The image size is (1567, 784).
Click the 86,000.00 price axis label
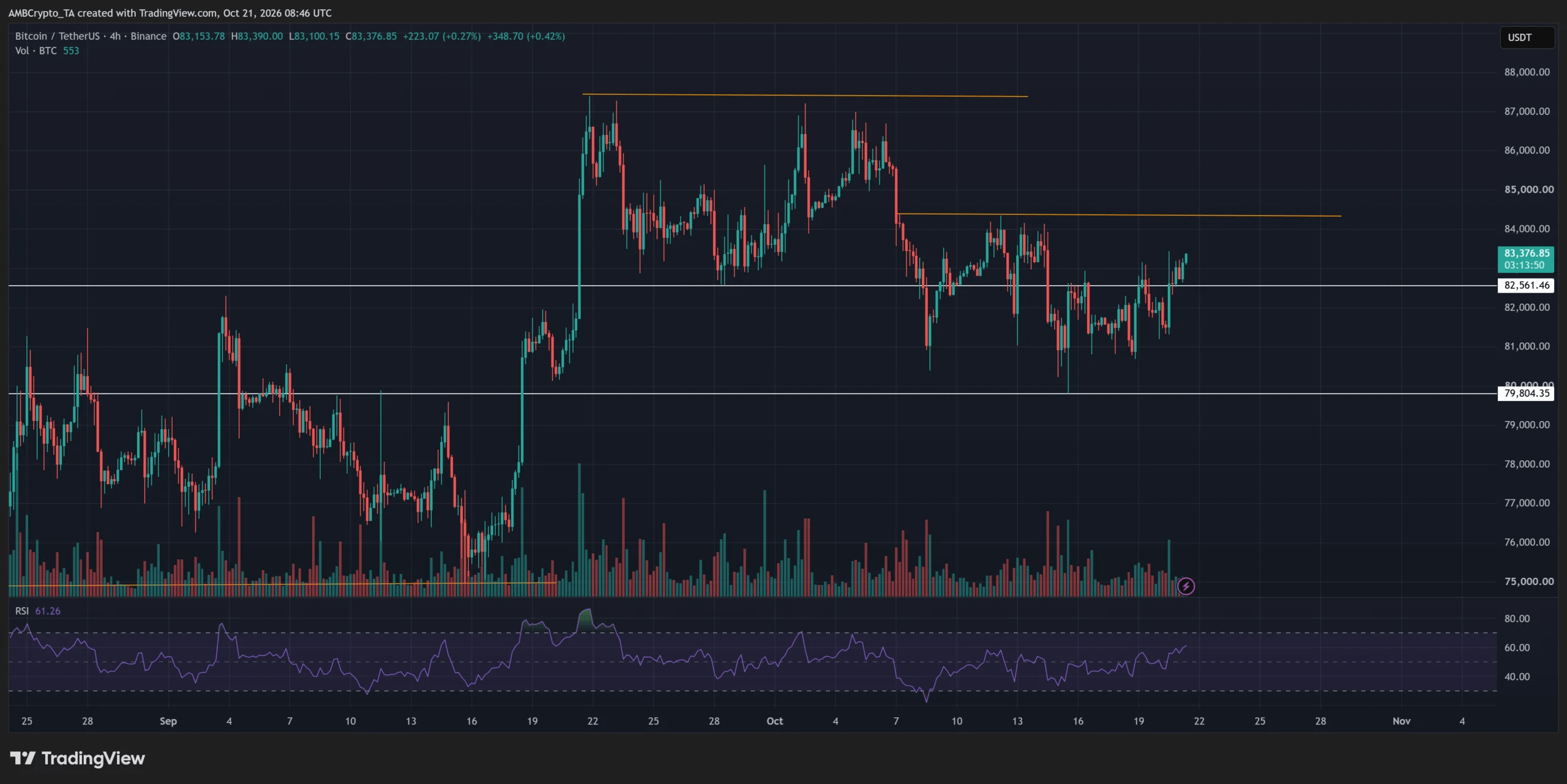(1527, 151)
